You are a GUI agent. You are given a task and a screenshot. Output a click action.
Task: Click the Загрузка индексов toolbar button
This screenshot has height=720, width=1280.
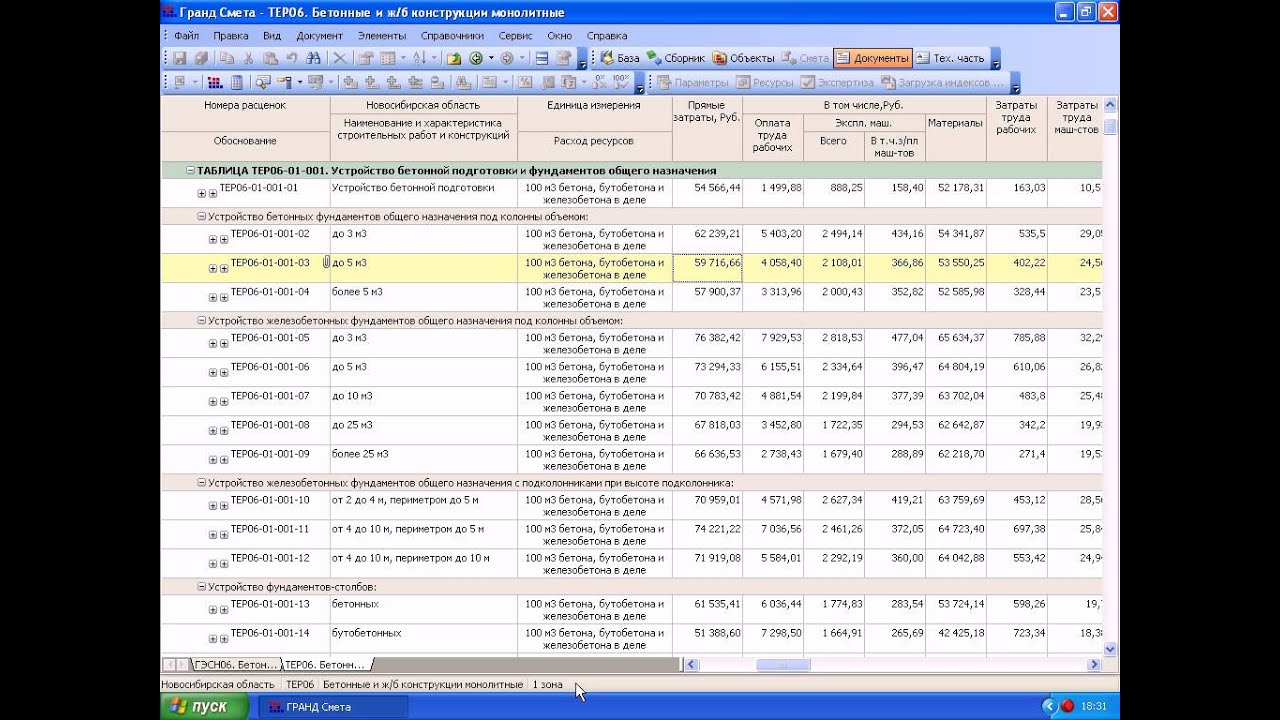coord(943,82)
